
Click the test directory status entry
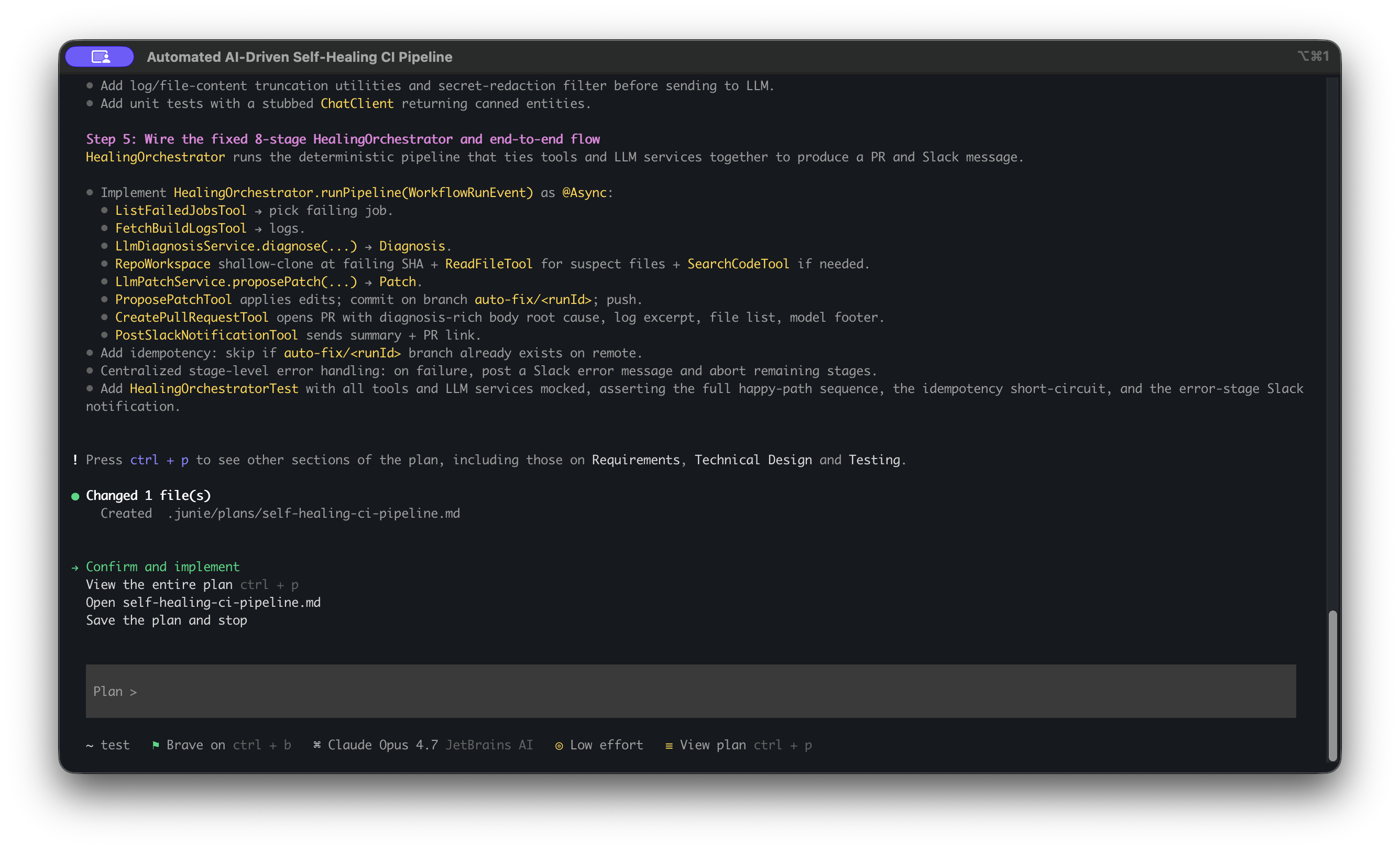pyautogui.click(x=108, y=745)
